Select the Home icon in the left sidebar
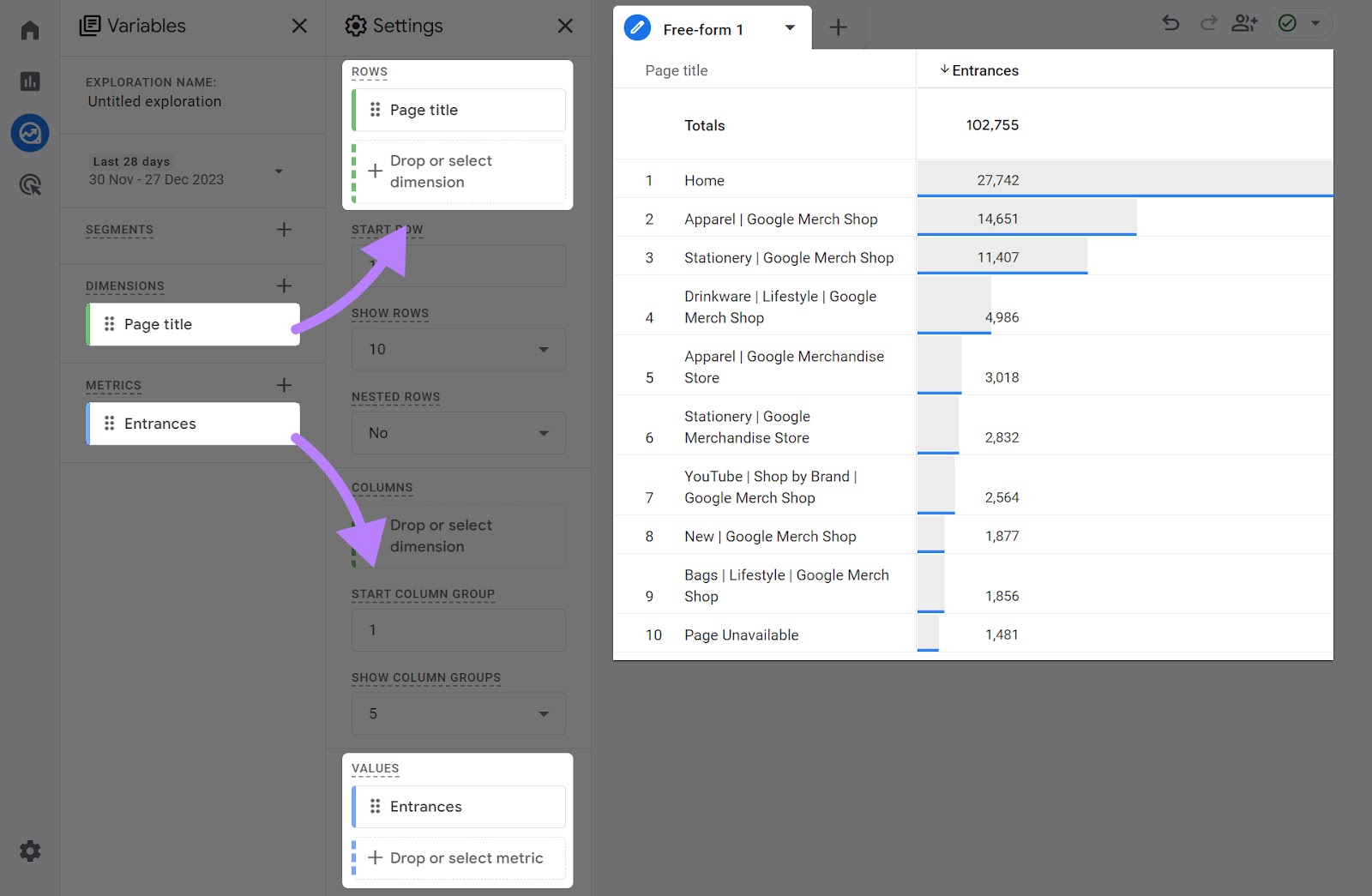 (29, 29)
